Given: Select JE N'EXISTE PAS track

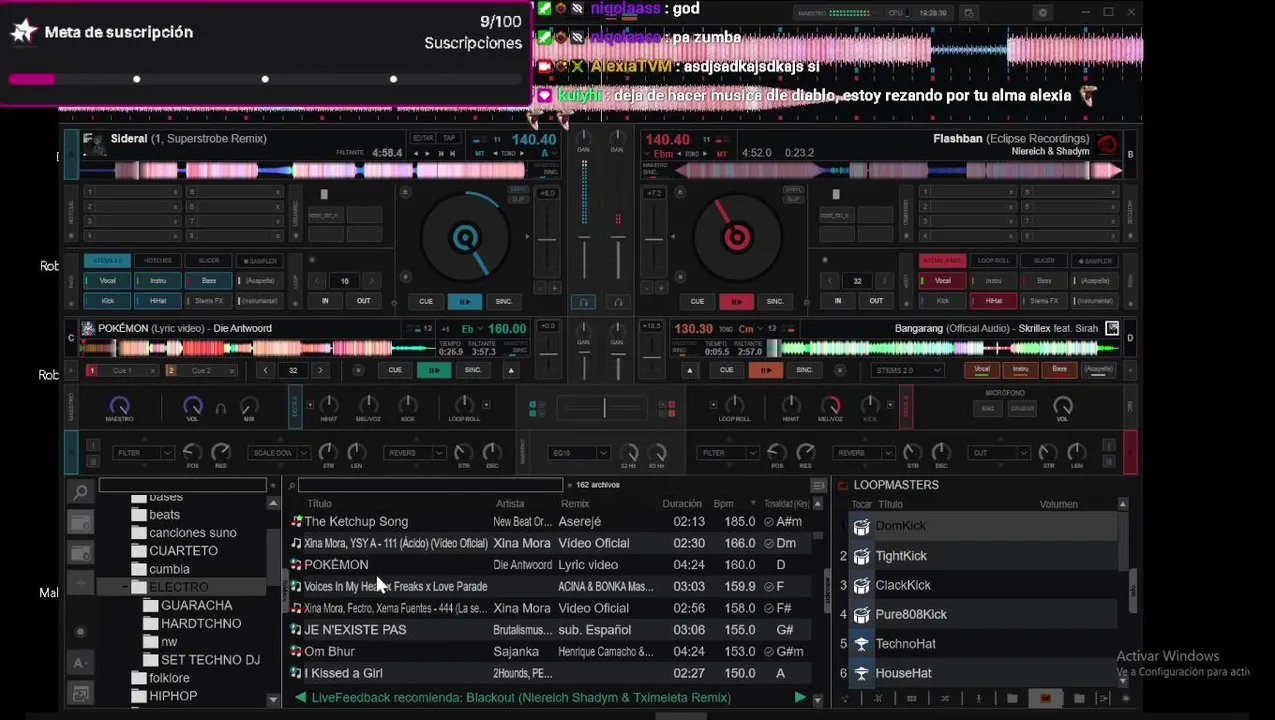Looking at the screenshot, I should tap(551, 630).
